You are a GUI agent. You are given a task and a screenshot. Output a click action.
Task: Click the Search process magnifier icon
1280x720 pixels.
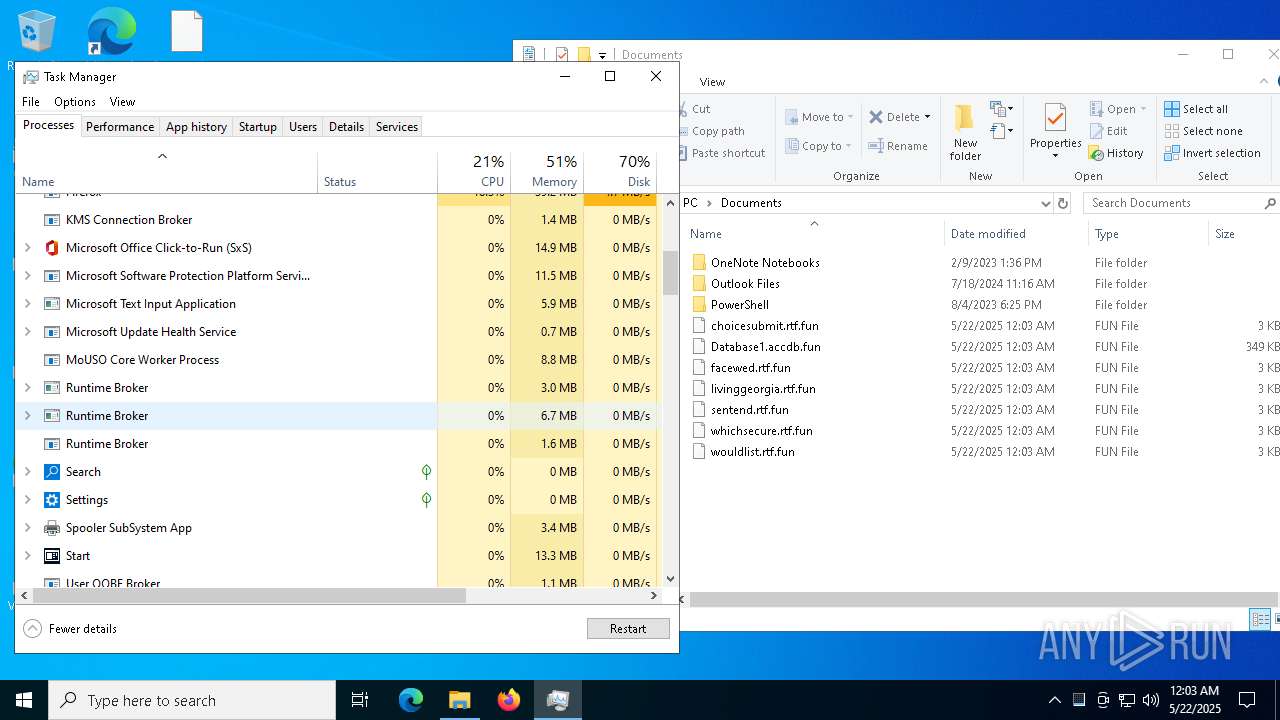click(52, 472)
